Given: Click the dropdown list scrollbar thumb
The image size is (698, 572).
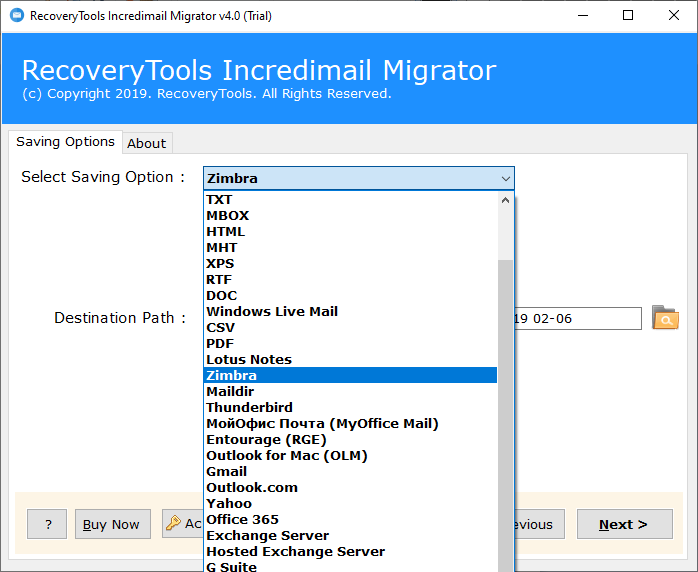Looking at the screenshot, I should 505,416.
